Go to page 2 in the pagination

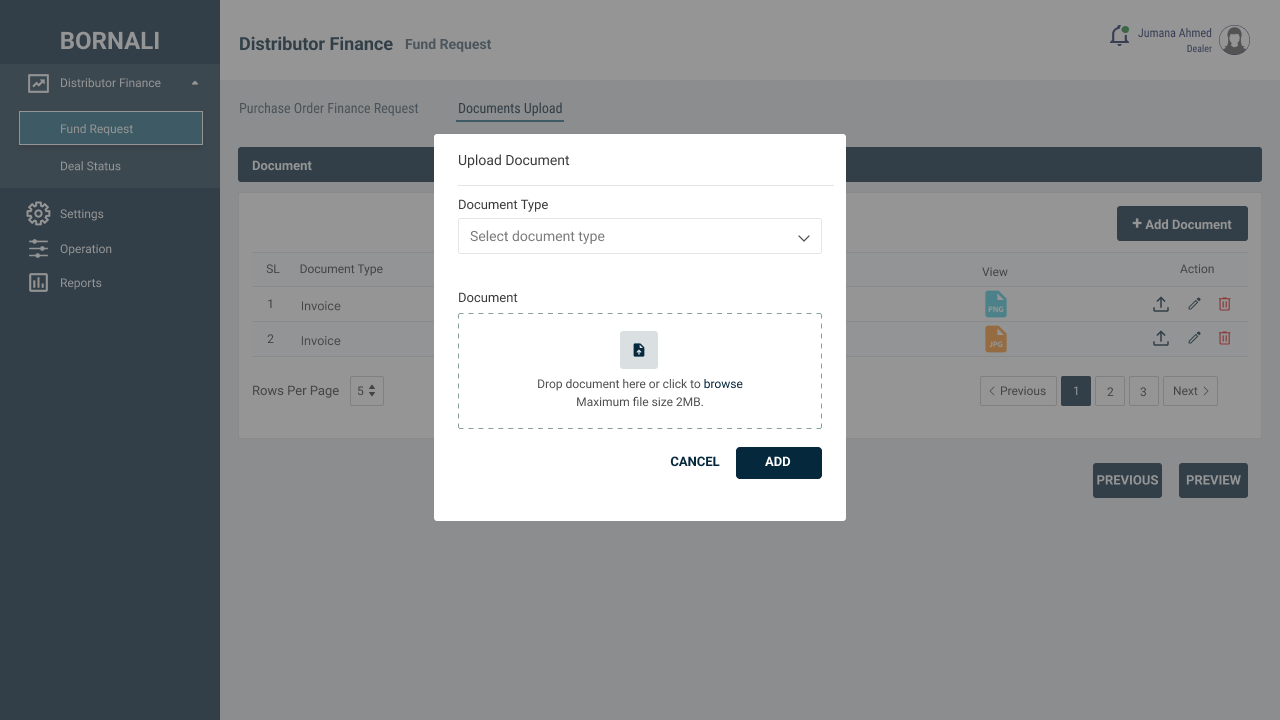[x=1110, y=391]
